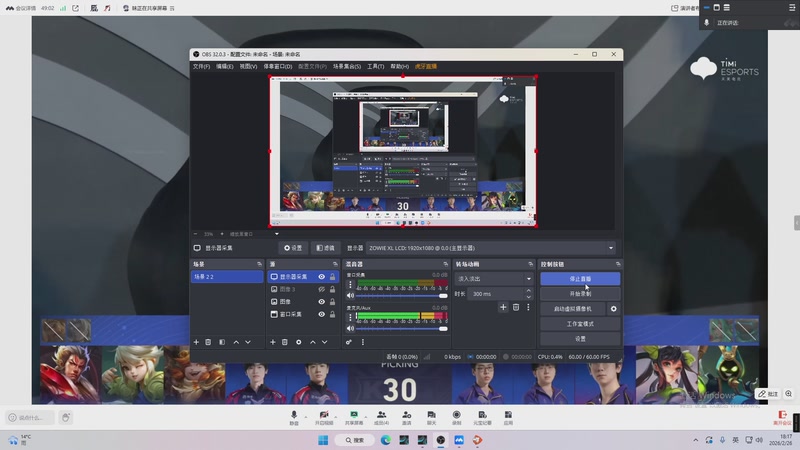Undock the Sources panel
The height and width of the screenshot is (450, 800).
tap(335, 264)
